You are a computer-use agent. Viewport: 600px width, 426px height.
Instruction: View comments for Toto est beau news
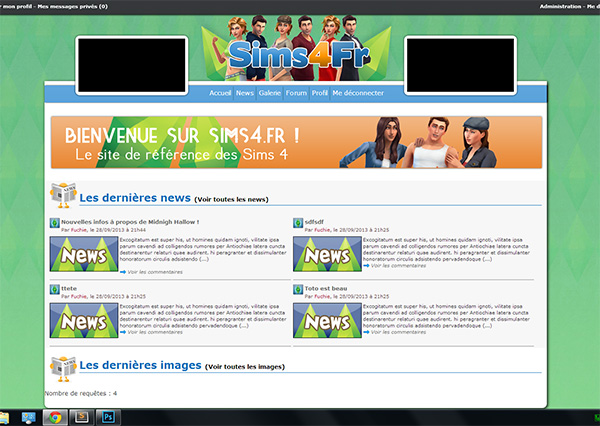(398, 332)
